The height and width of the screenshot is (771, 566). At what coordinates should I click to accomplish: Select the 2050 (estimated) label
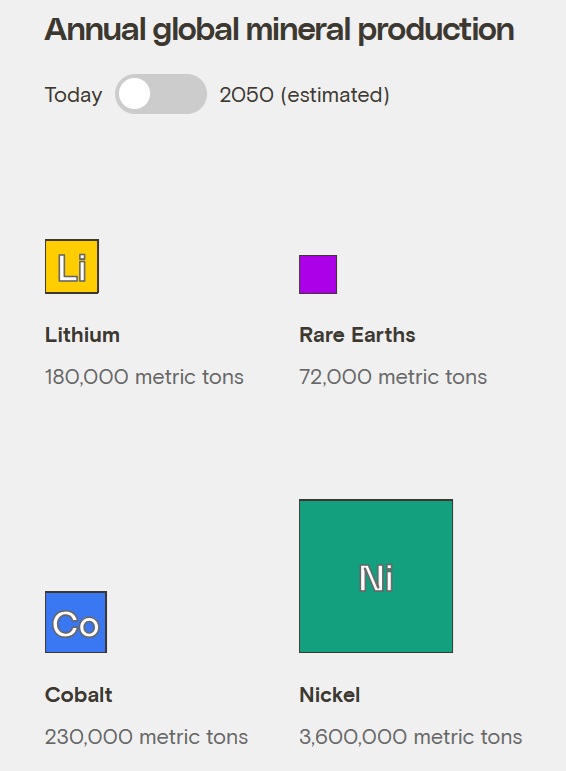tap(304, 95)
